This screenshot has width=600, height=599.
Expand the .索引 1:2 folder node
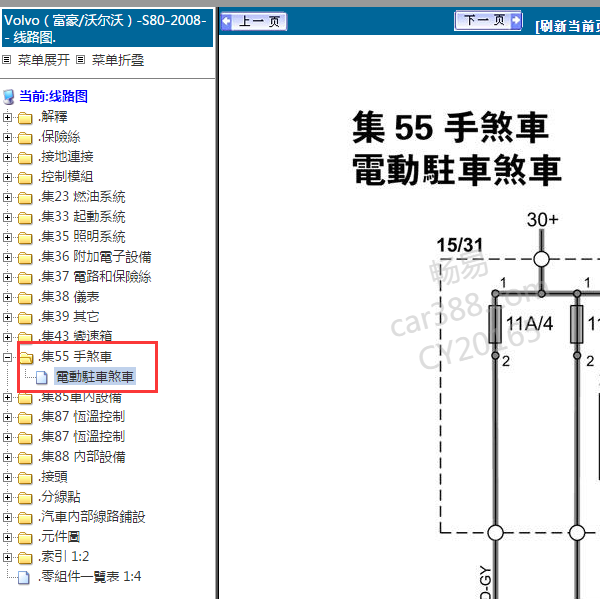click(x=7, y=557)
